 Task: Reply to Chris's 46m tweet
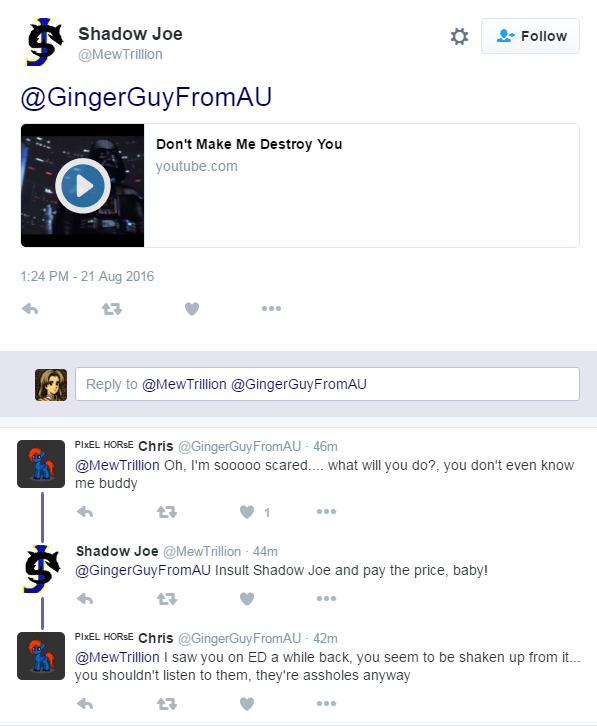(x=85, y=512)
